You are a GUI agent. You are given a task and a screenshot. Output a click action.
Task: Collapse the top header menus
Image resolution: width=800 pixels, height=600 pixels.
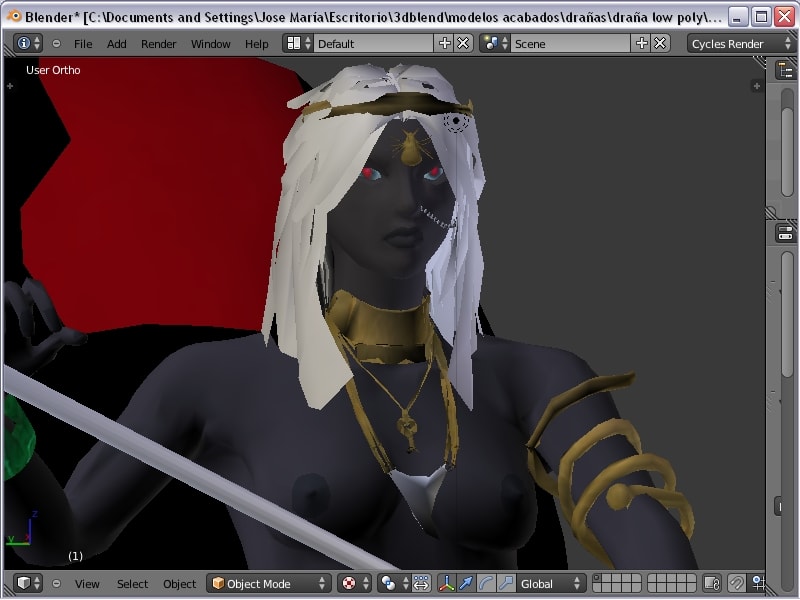click(x=56, y=44)
